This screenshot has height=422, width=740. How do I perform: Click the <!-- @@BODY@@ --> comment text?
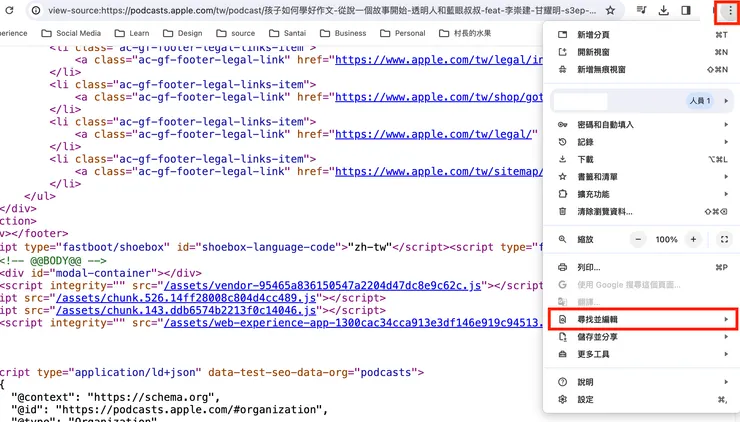coord(53,261)
